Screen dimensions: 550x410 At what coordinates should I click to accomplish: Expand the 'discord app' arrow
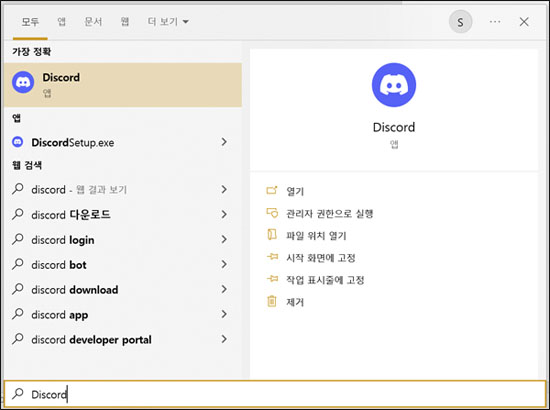coord(224,314)
